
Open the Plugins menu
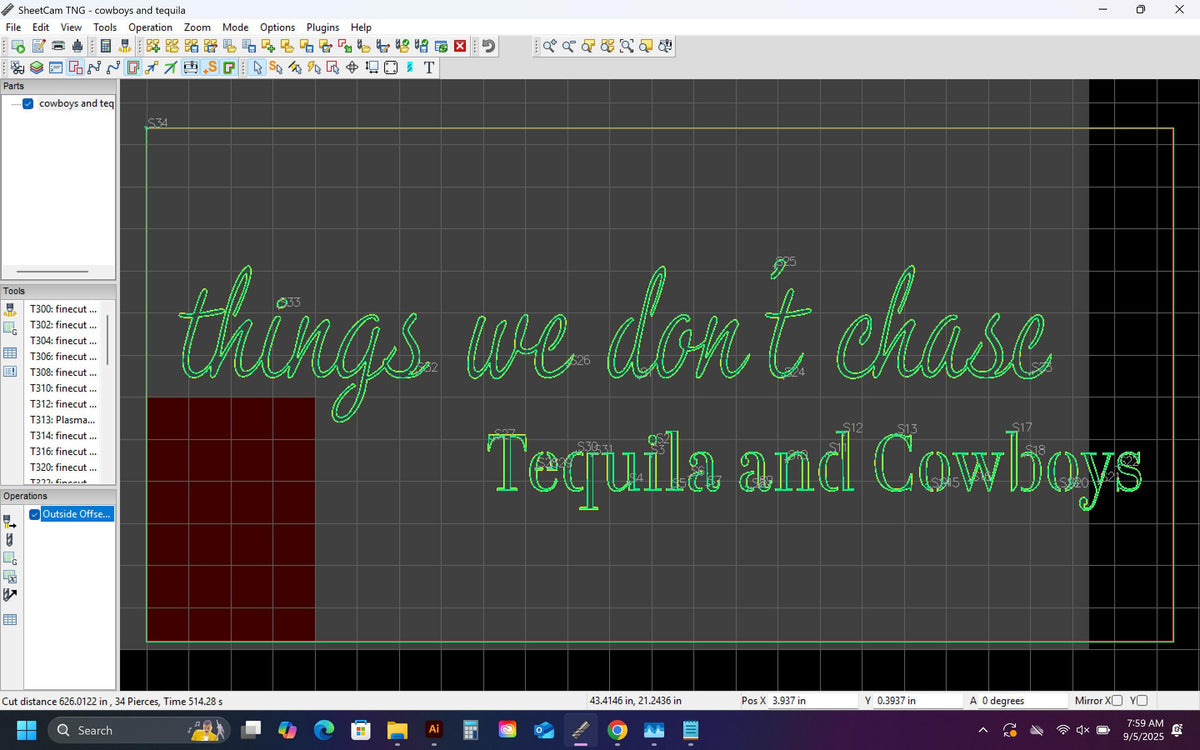(322, 27)
